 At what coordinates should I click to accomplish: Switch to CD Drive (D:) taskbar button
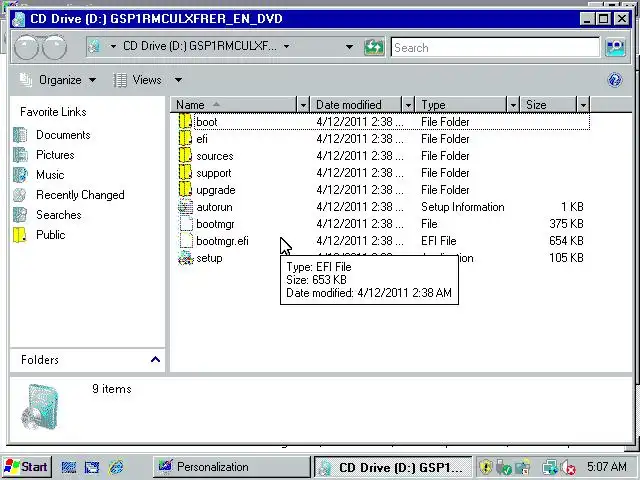[393, 467]
